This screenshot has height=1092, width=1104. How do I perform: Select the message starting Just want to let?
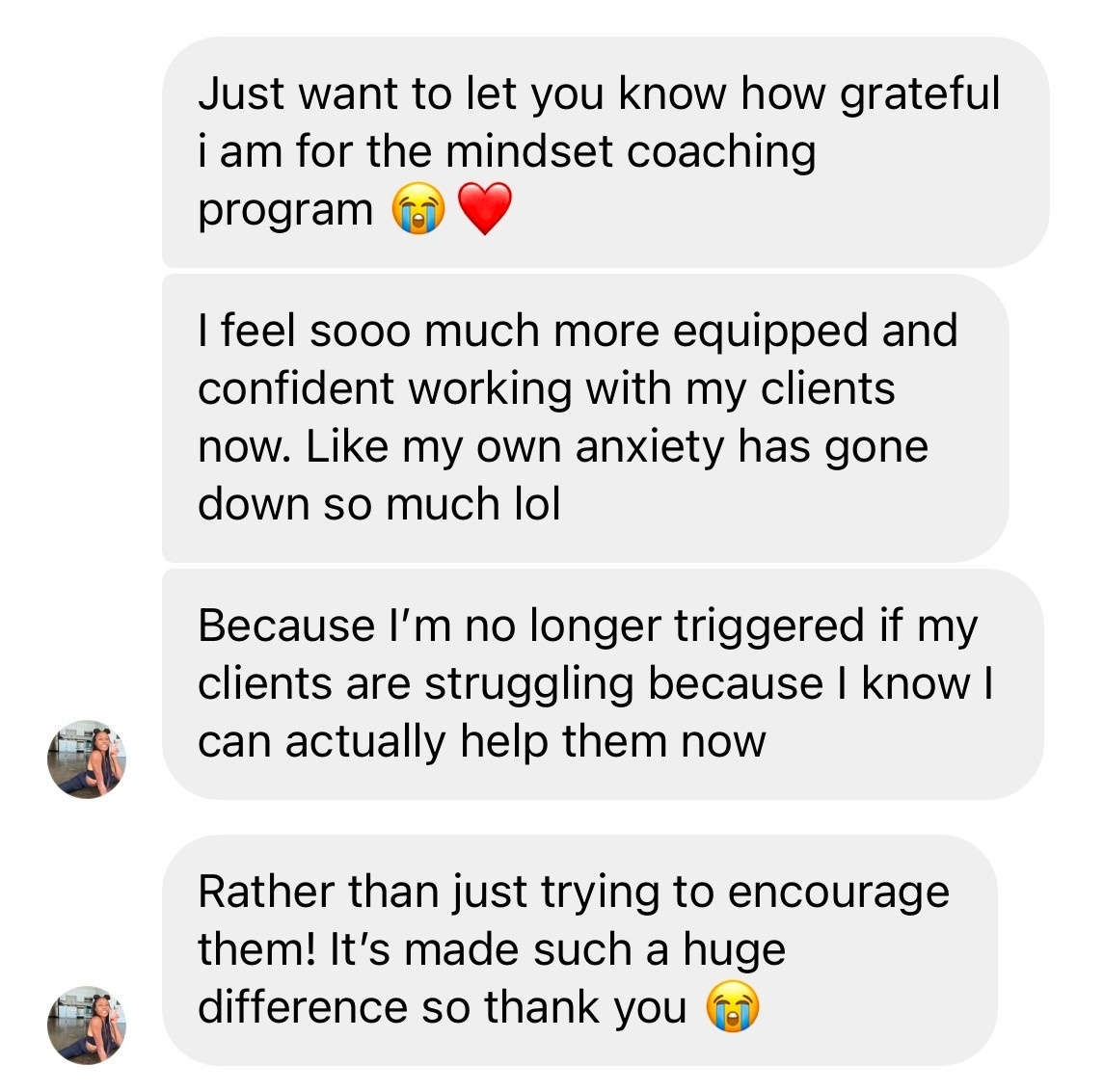(x=606, y=152)
